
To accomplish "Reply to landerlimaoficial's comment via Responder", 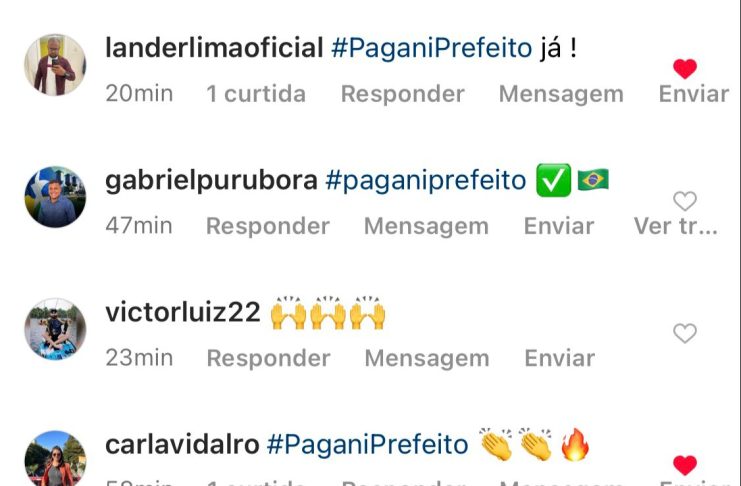I will (403, 94).
